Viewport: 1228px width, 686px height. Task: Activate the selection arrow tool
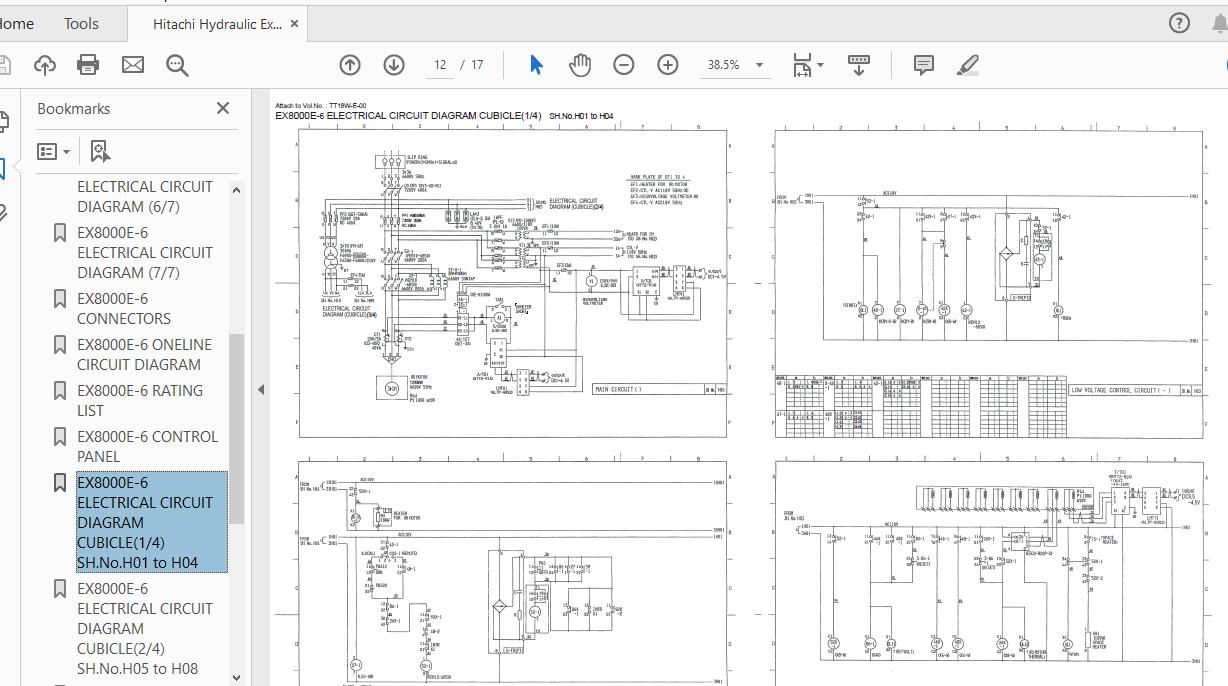pos(535,64)
